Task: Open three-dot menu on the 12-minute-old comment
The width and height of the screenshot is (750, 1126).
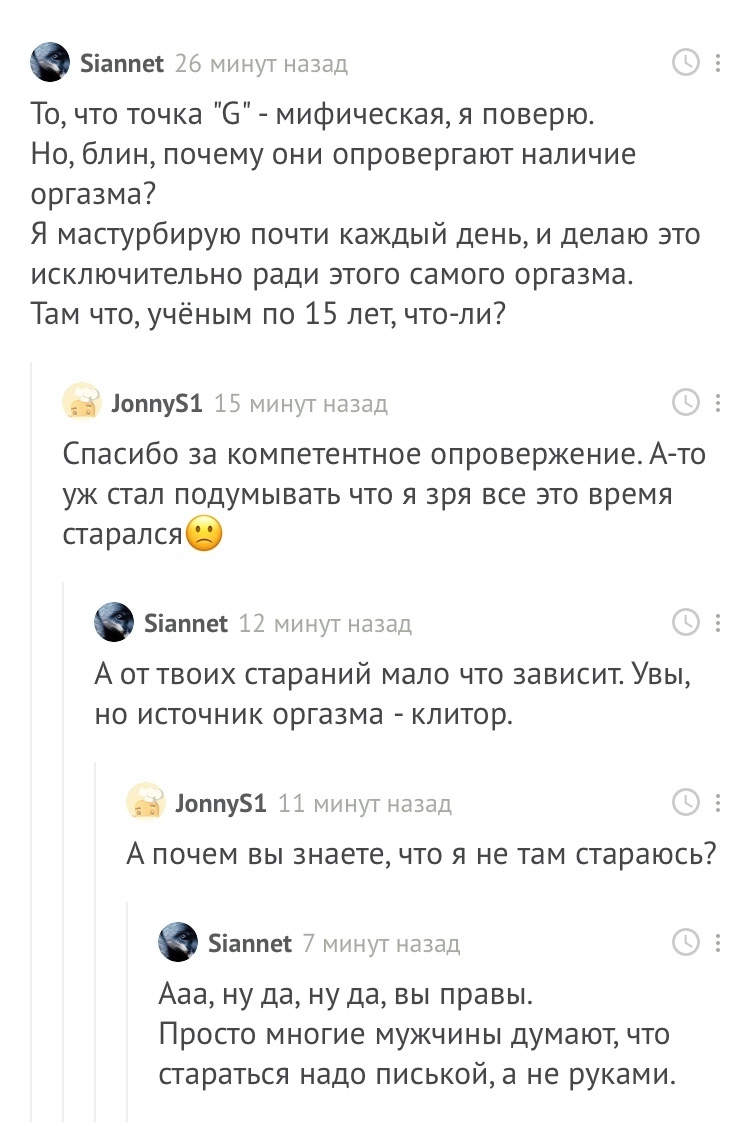Action: 717,623
